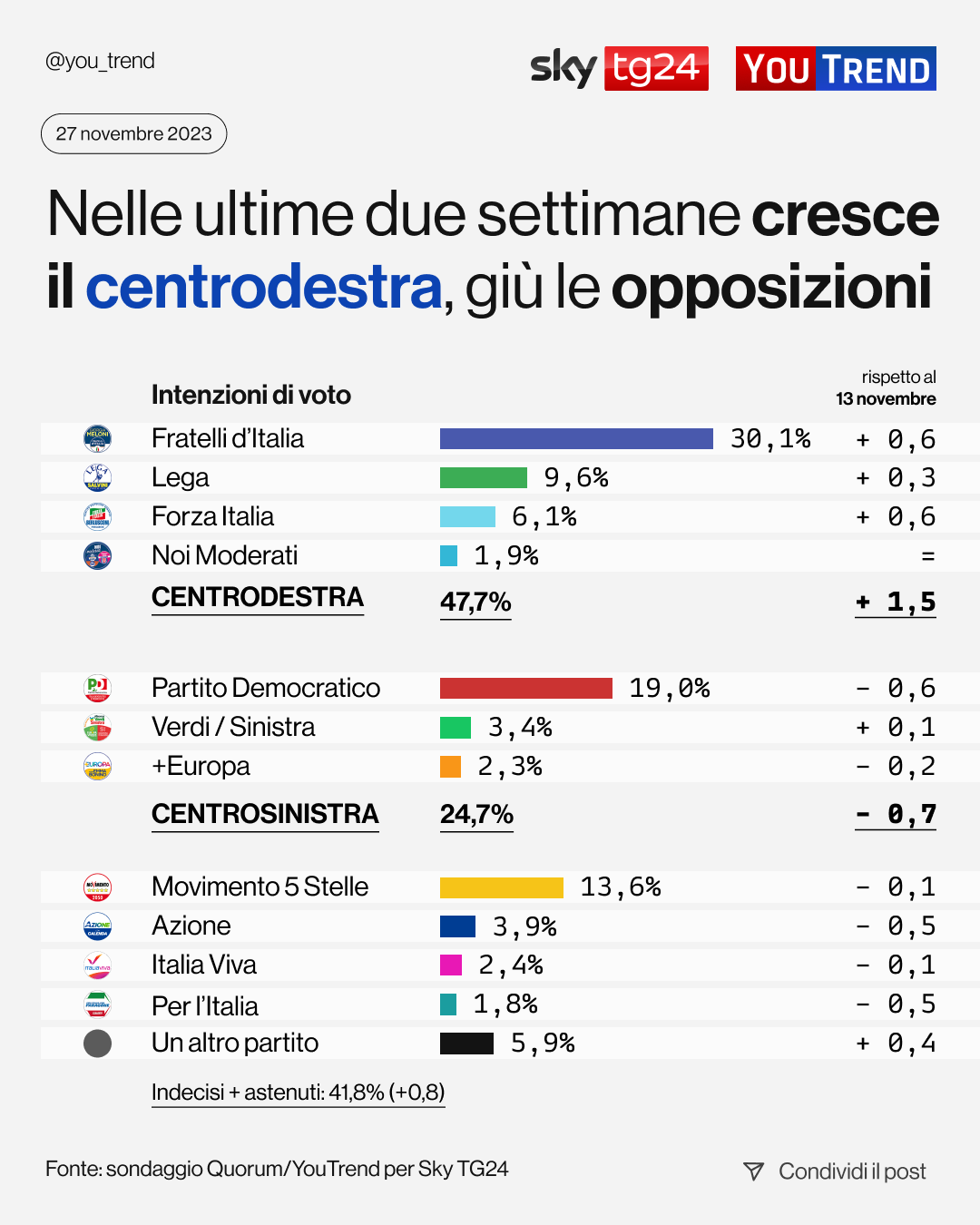
Task: Click the red Partito Democratico bar
Action: tap(526, 688)
